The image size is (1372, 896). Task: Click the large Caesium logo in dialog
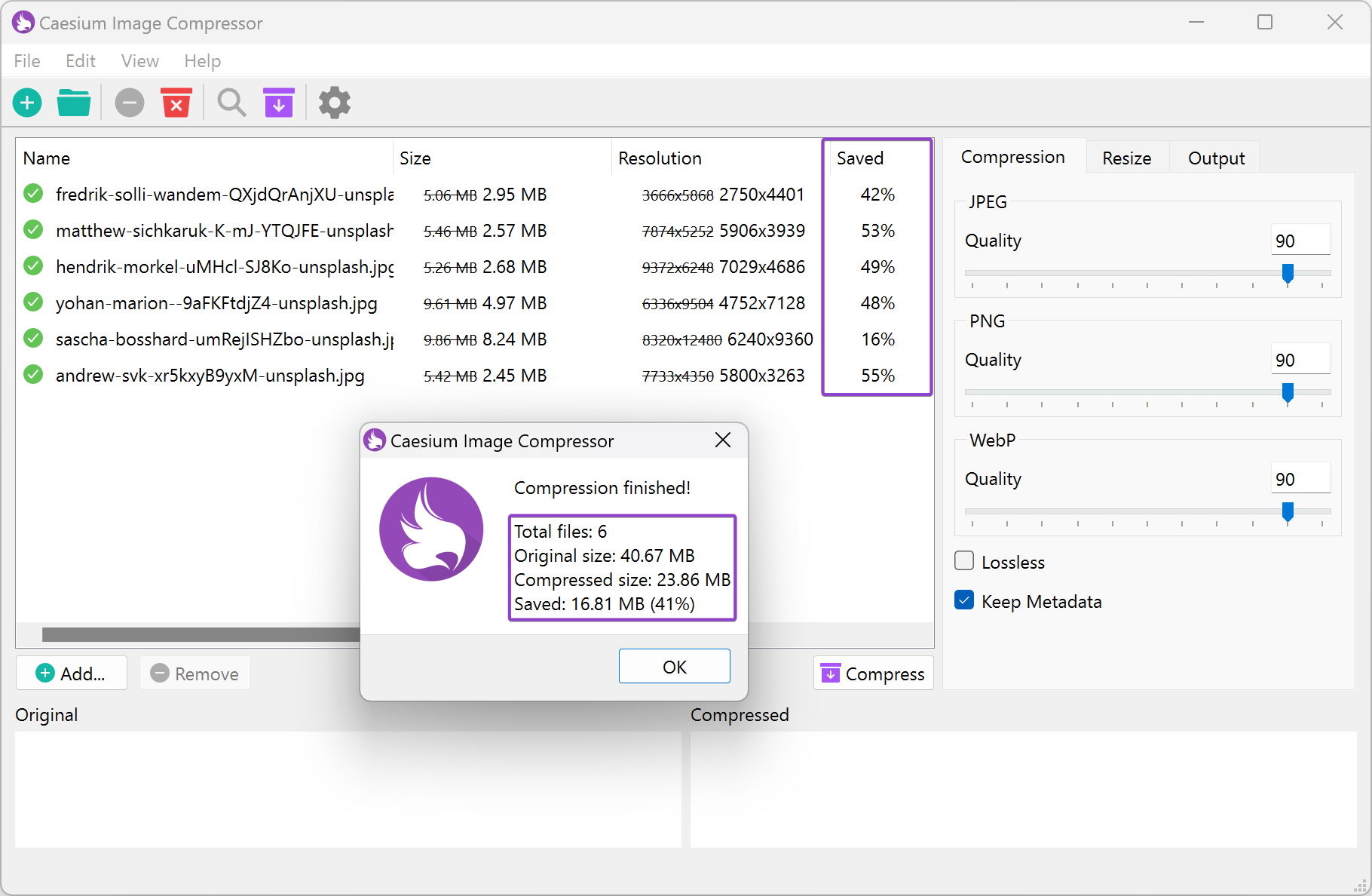click(x=431, y=529)
